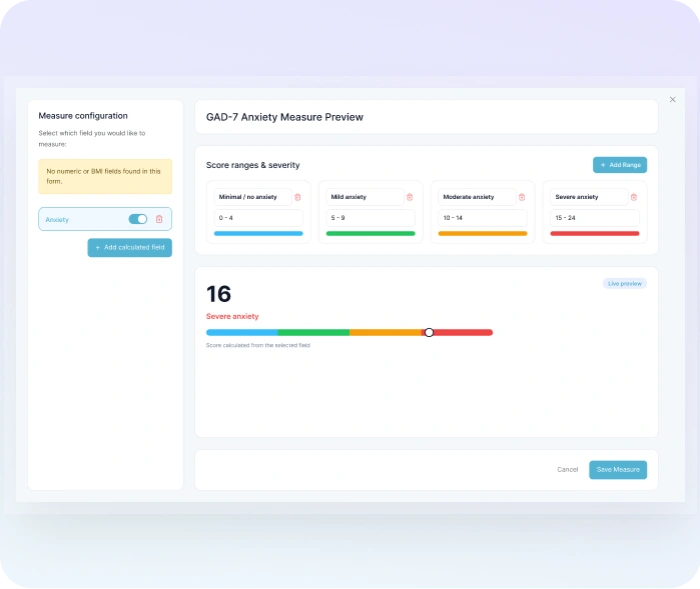Delete the Anxiety field with trash icon
Image resolution: width=700 pixels, height=589 pixels.
159,219
